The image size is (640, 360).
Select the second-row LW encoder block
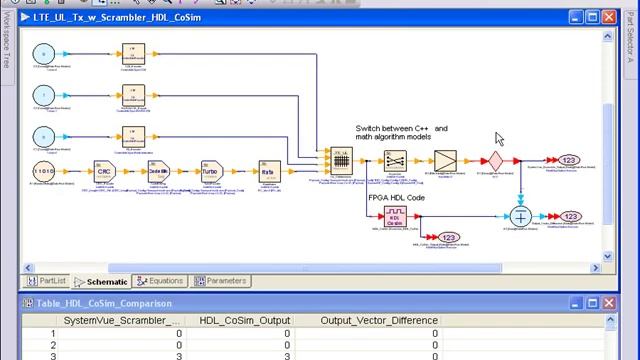[x=133, y=96]
